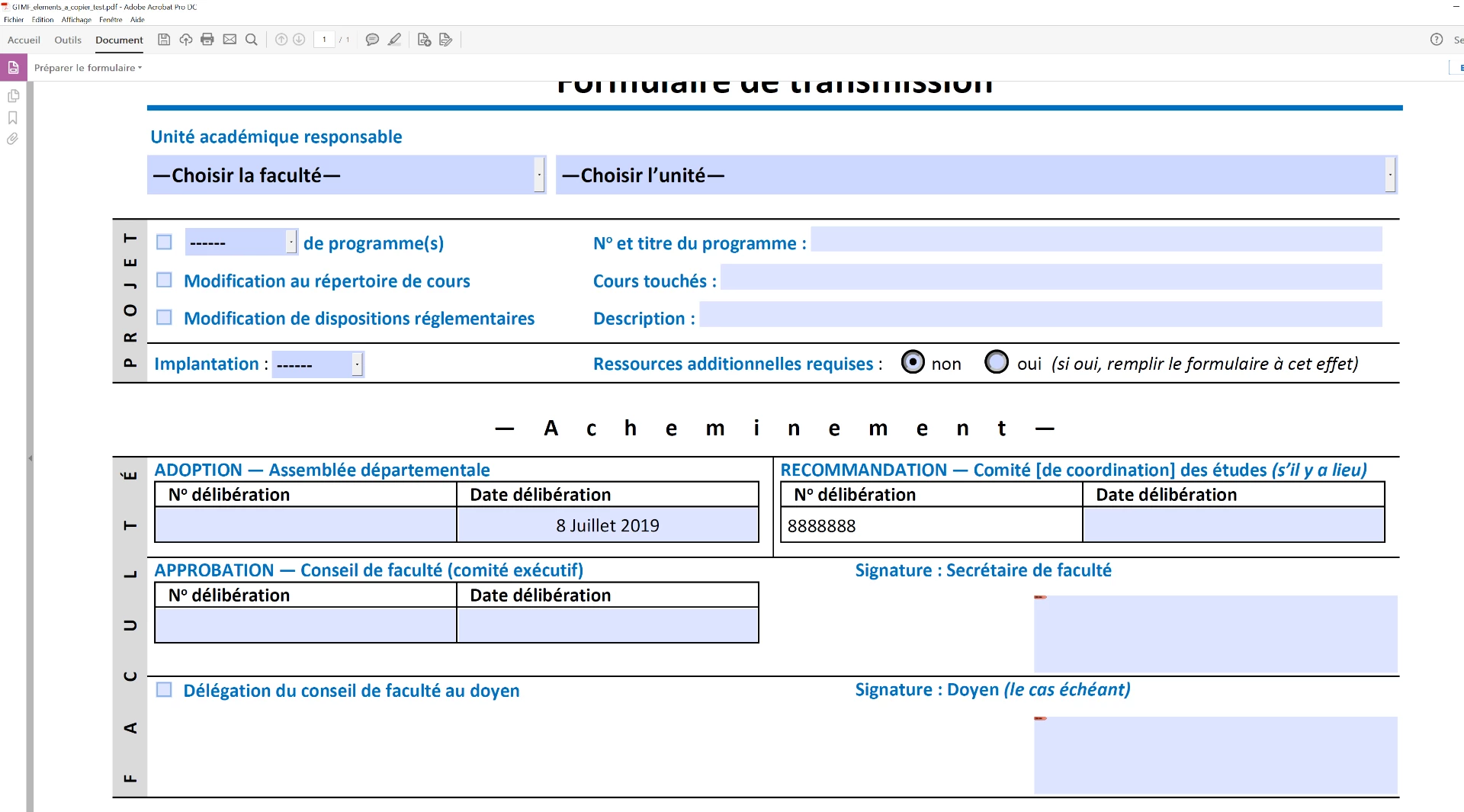The image size is (1464, 812).
Task: Click the '8 Juillet 2019' date field
Action: click(x=608, y=525)
